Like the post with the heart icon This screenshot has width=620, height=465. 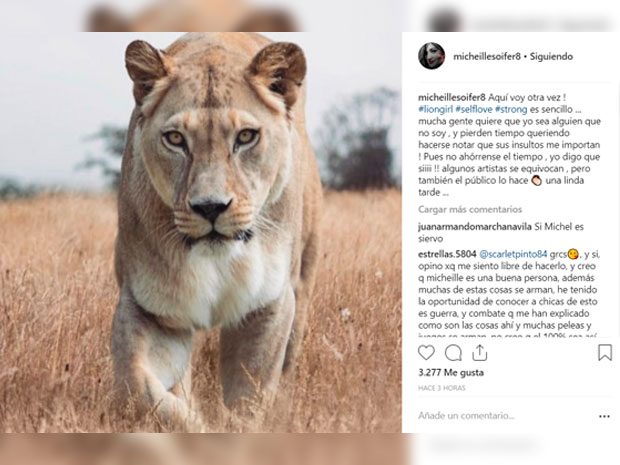(x=426, y=353)
